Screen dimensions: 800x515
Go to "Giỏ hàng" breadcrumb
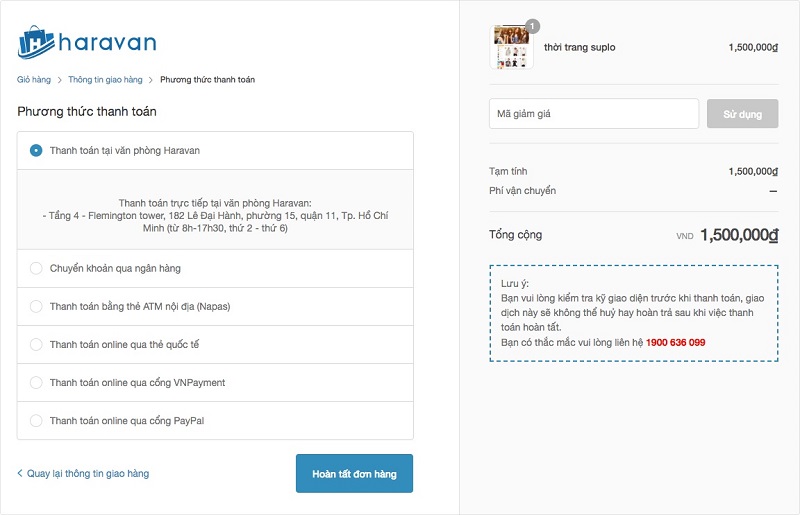(x=34, y=79)
